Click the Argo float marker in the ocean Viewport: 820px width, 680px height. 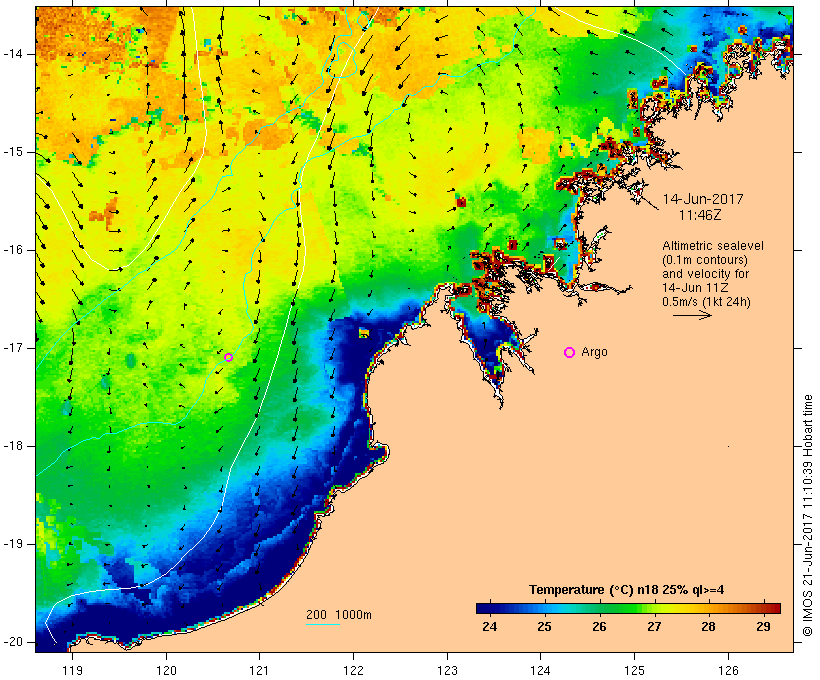[x=229, y=357]
